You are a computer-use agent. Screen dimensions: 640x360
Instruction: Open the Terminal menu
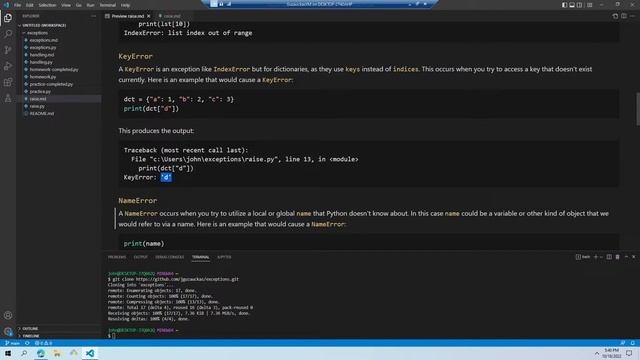coord(108,5)
